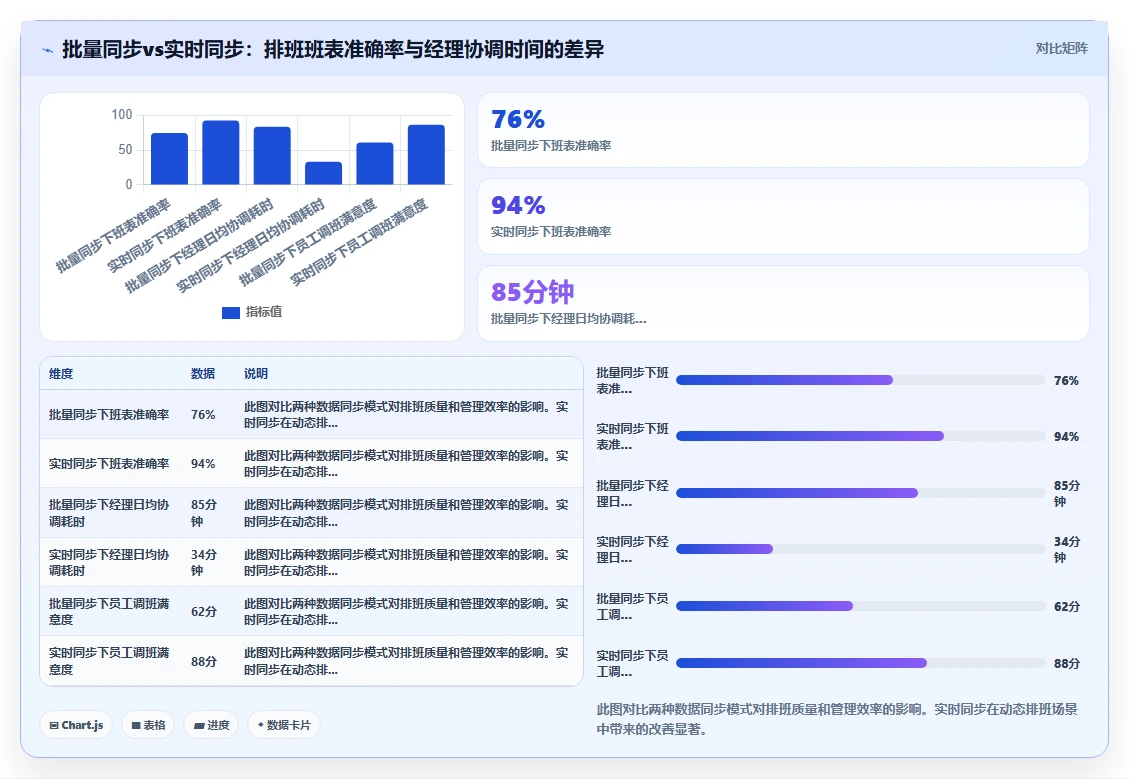Toggle the 指标值 legend color box

(230, 312)
